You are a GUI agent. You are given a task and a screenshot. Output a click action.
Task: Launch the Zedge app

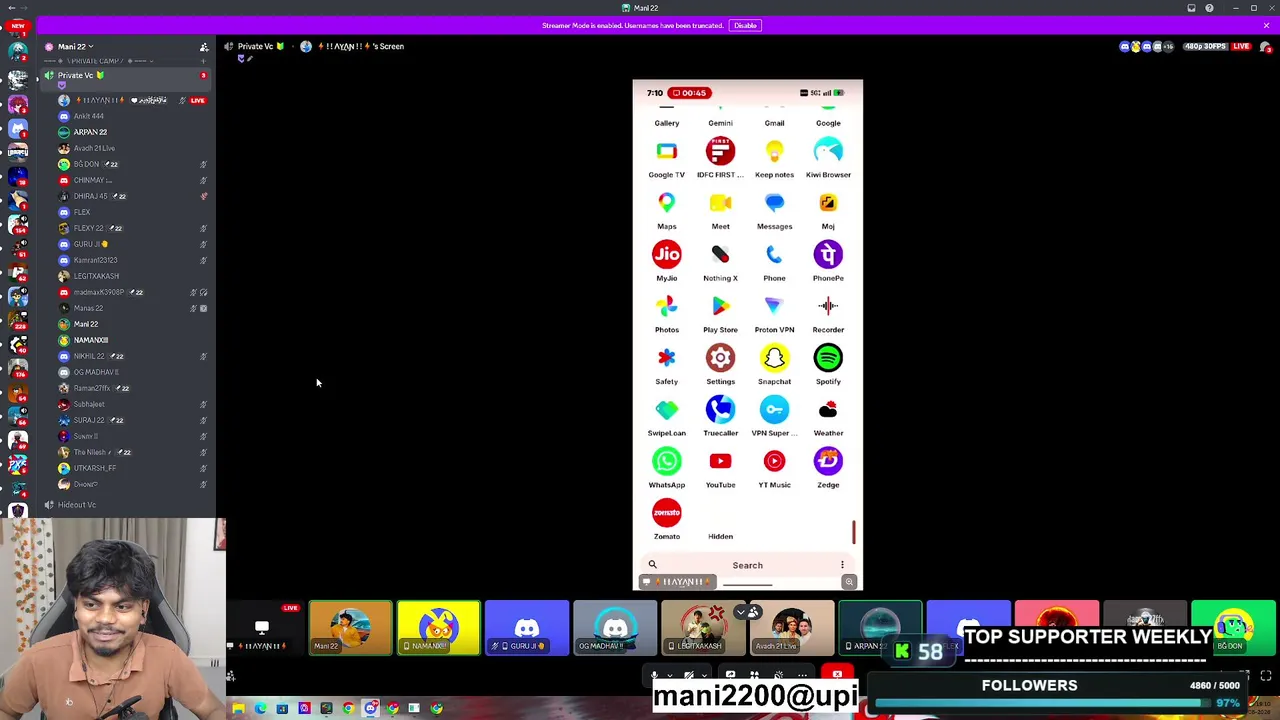pyautogui.click(x=828, y=461)
